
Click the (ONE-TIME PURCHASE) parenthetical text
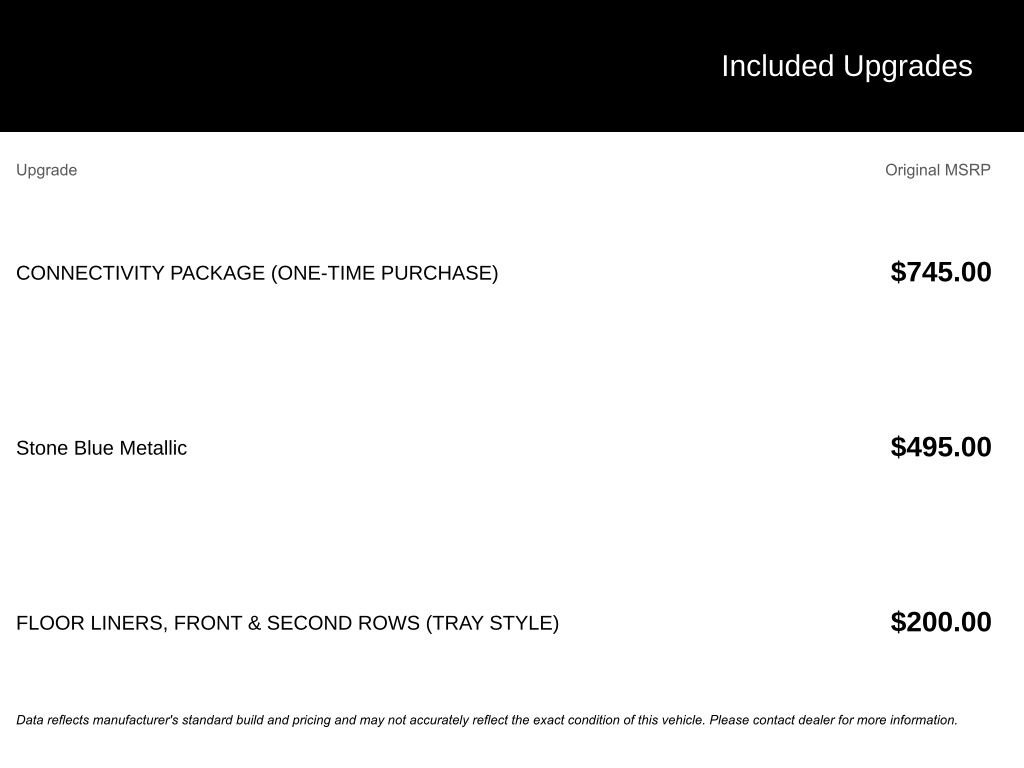pyautogui.click(x=384, y=273)
